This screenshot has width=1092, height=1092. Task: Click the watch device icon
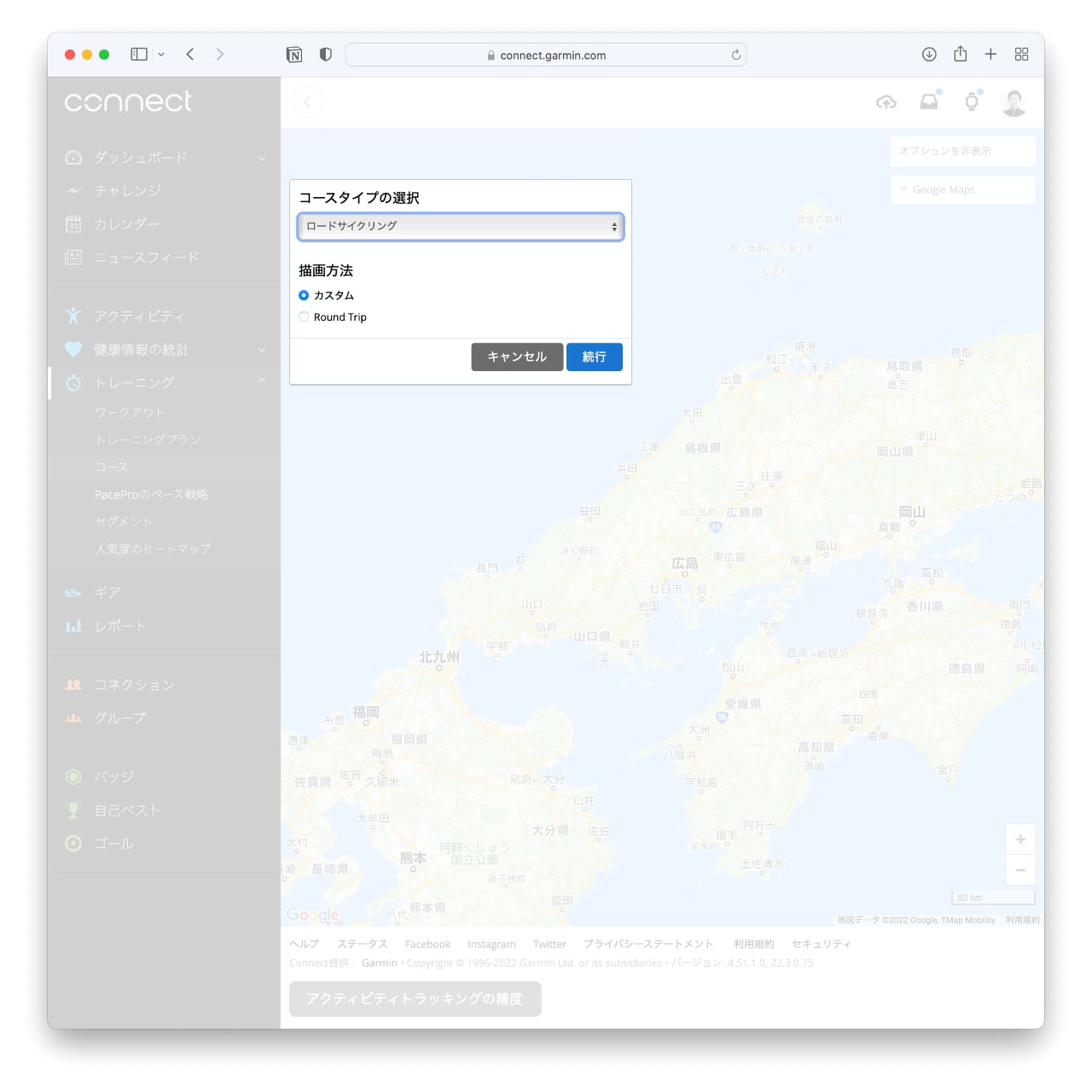(x=972, y=102)
